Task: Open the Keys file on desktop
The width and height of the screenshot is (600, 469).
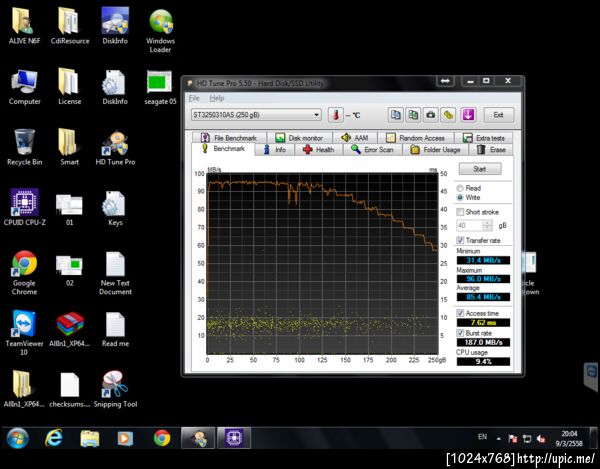Action: pyautogui.click(x=115, y=208)
